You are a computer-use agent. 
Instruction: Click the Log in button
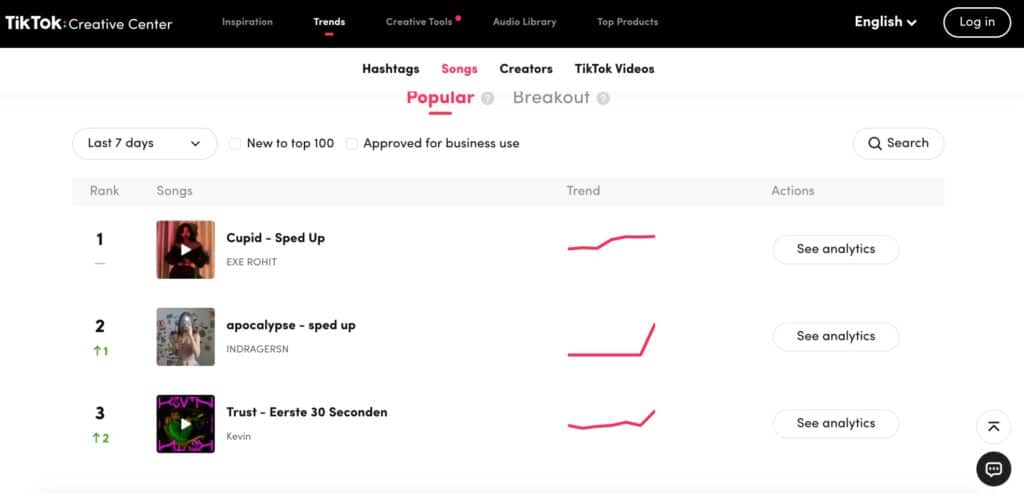coord(977,22)
